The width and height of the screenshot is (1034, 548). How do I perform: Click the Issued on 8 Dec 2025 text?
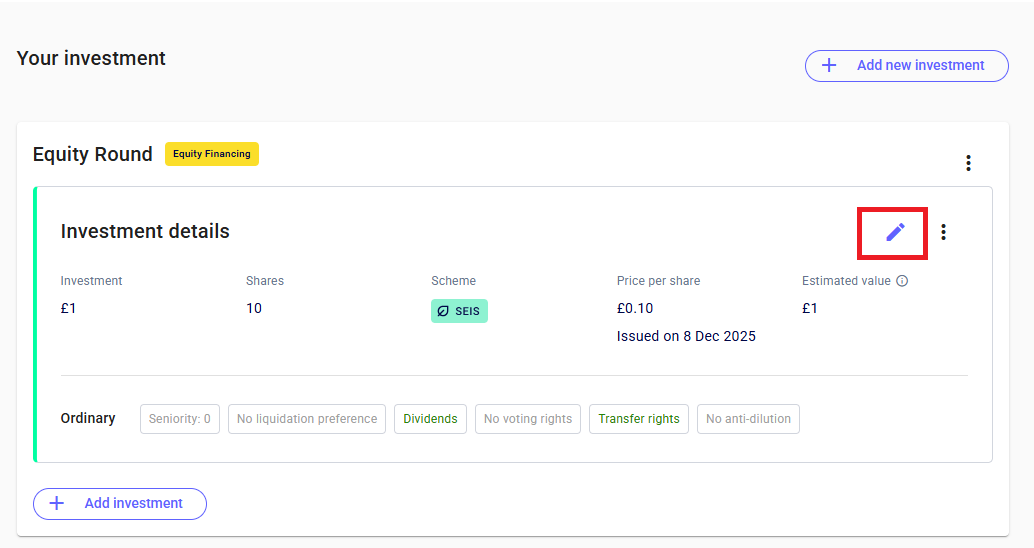click(x=686, y=336)
